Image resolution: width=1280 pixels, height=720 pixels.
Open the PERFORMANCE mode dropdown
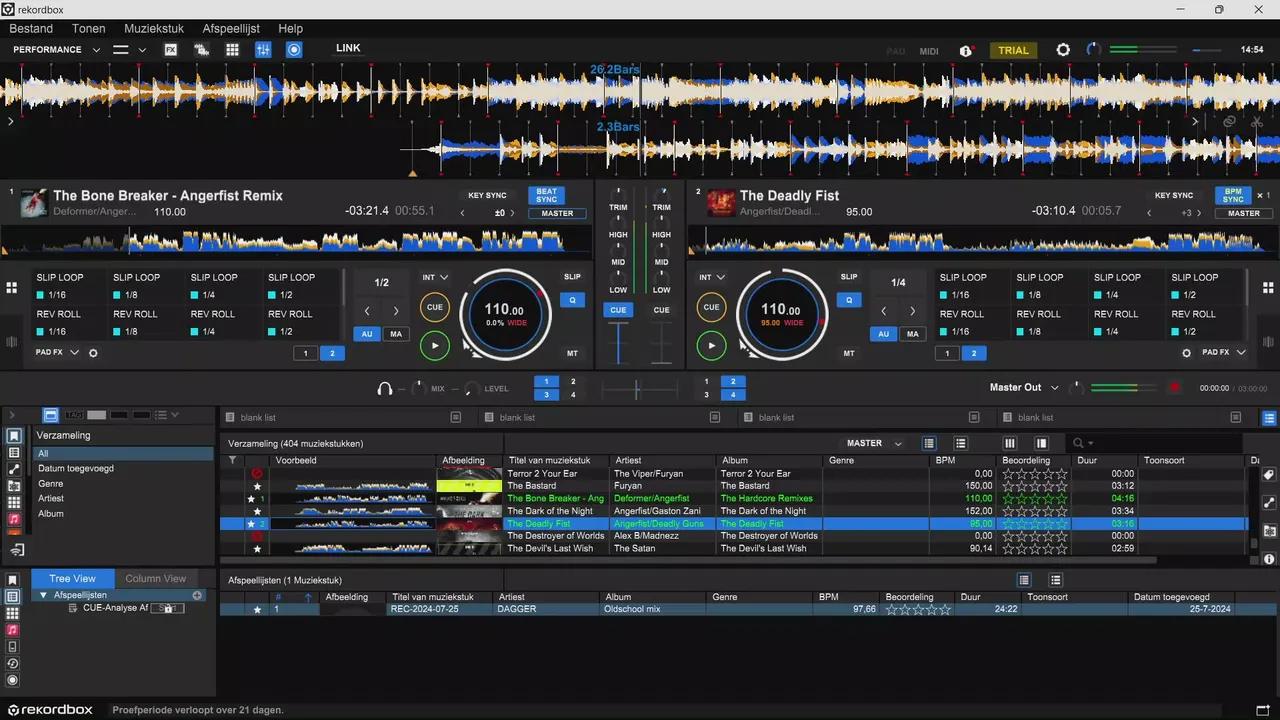click(56, 50)
